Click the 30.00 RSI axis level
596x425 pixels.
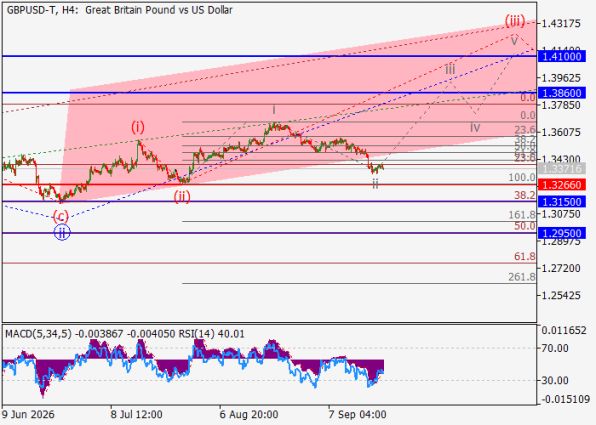pos(555,381)
